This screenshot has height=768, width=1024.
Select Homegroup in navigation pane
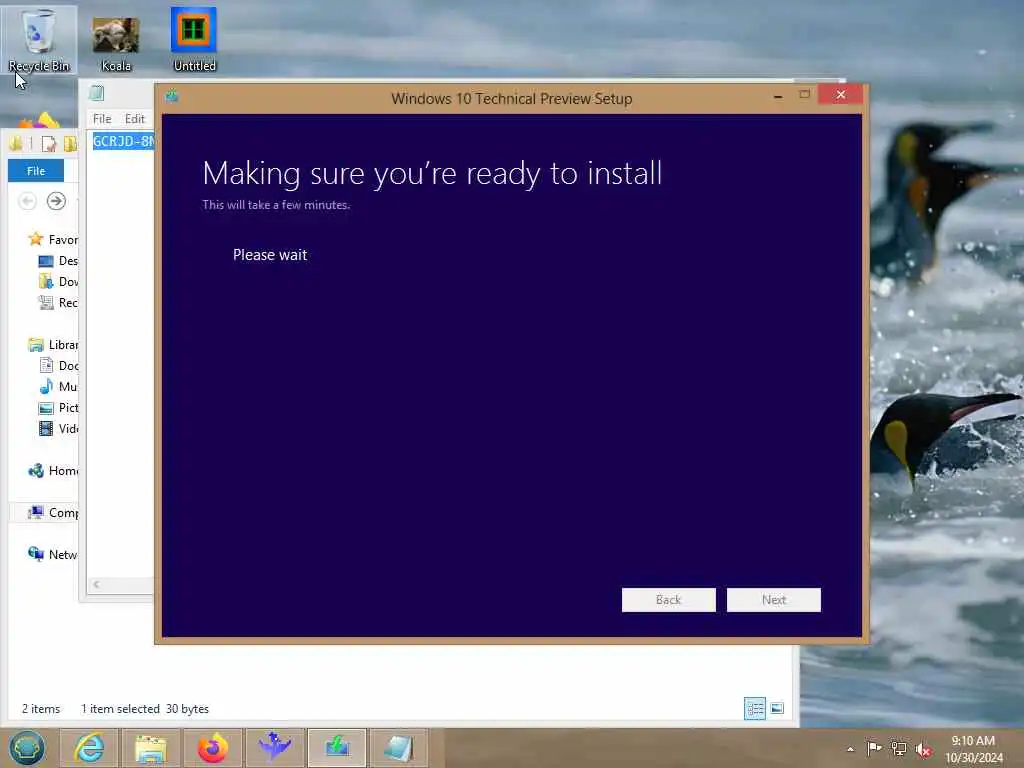point(53,471)
